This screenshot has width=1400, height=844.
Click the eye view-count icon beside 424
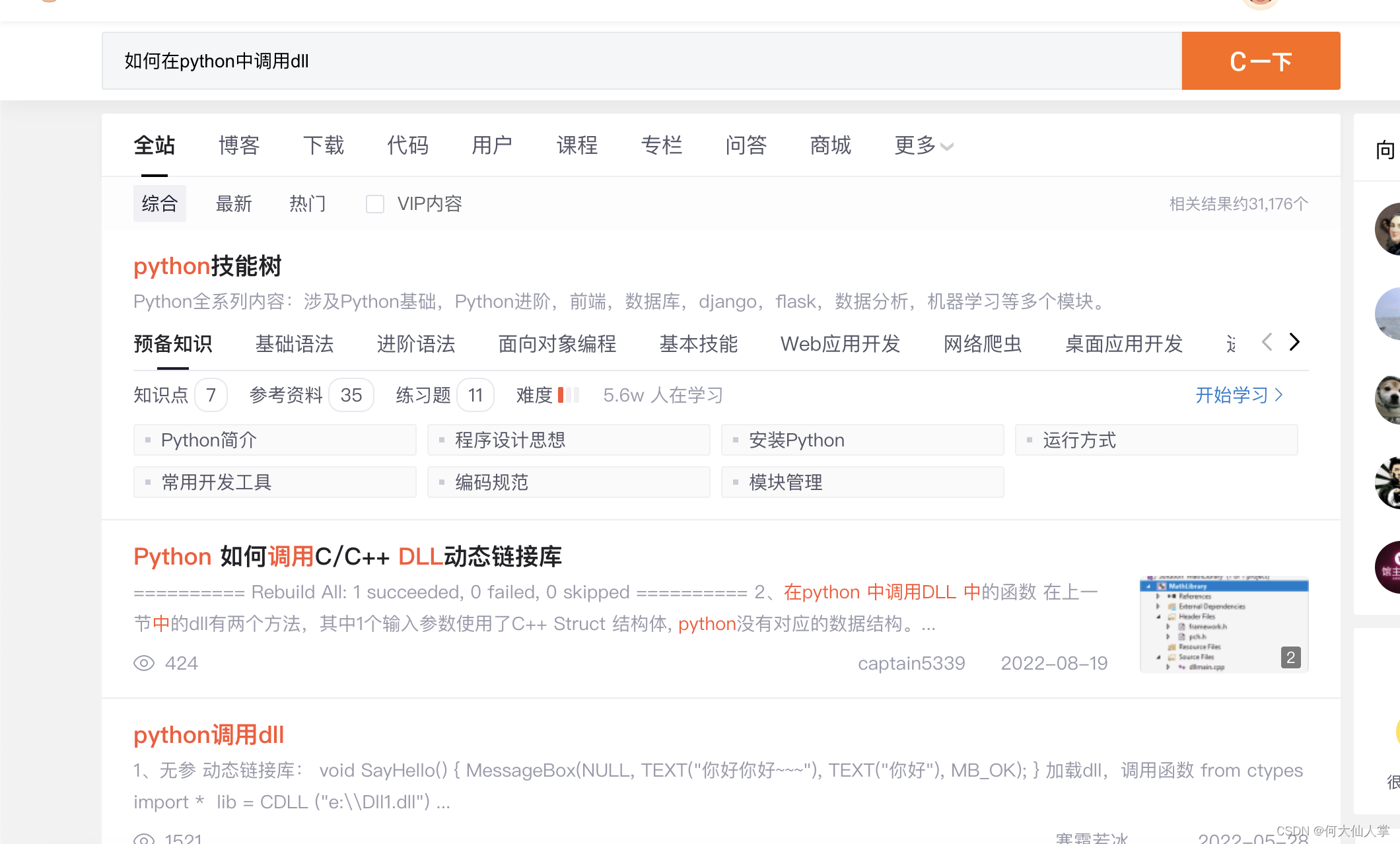coord(144,663)
